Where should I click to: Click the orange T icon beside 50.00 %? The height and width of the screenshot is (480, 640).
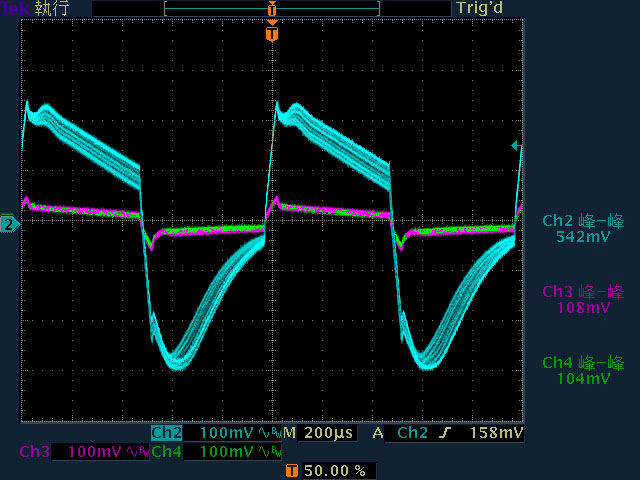[x=291, y=471]
